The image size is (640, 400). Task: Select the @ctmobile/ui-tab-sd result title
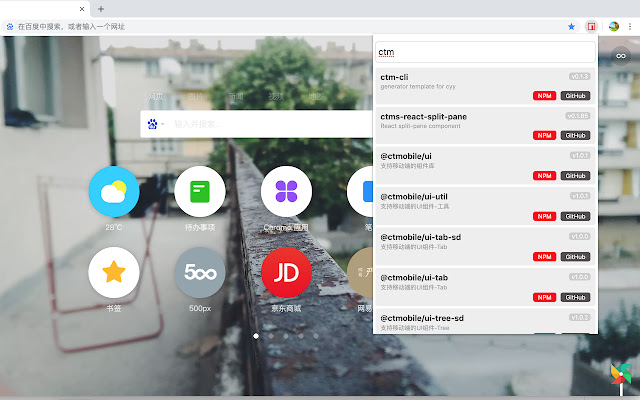[x=421, y=237]
